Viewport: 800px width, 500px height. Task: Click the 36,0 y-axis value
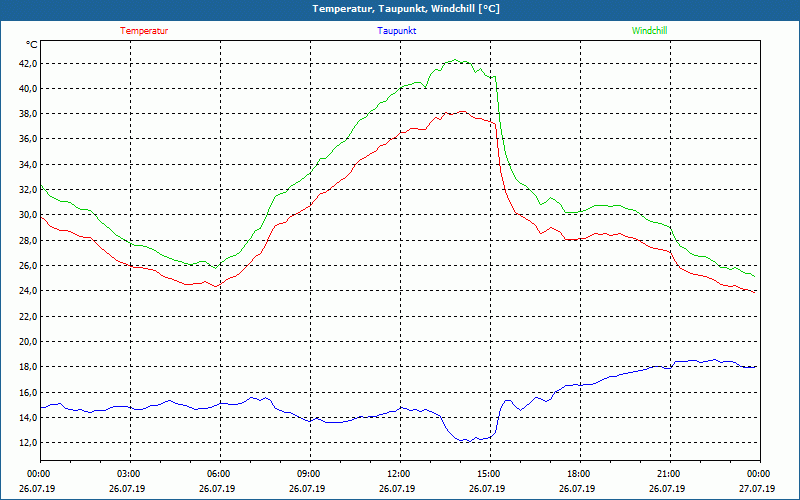click(x=28, y=139)
